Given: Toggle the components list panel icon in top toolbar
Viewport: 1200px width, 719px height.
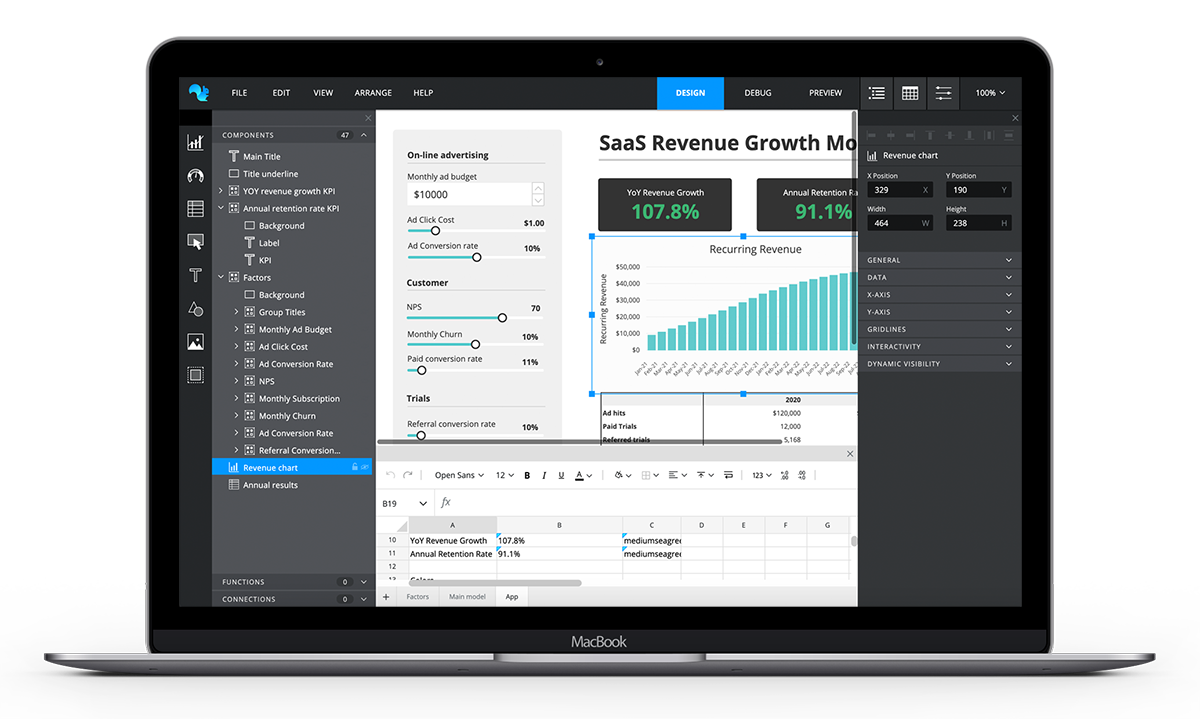Looking at the screenshot, I should 877,93.
